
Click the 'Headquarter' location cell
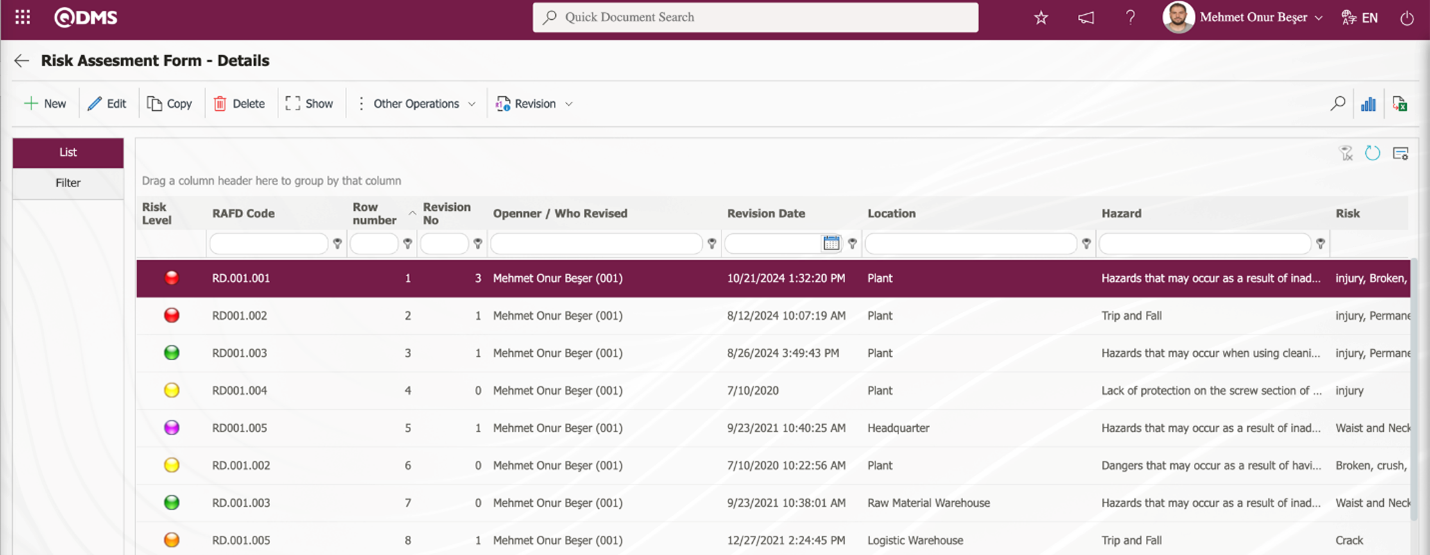899,428
